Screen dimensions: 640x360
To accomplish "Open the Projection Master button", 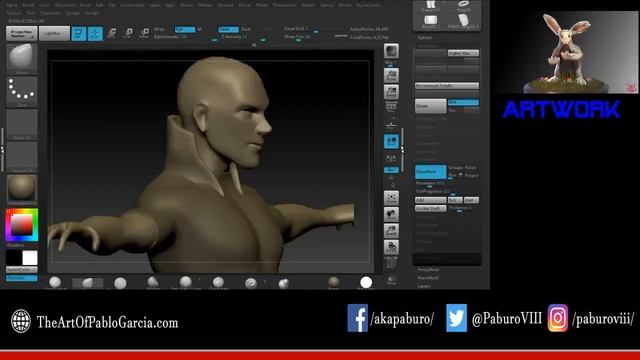I will [21, 33].
